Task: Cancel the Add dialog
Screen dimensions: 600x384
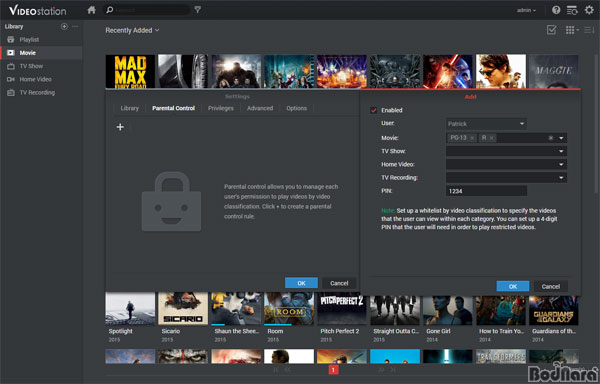Action: click(551, 286)
